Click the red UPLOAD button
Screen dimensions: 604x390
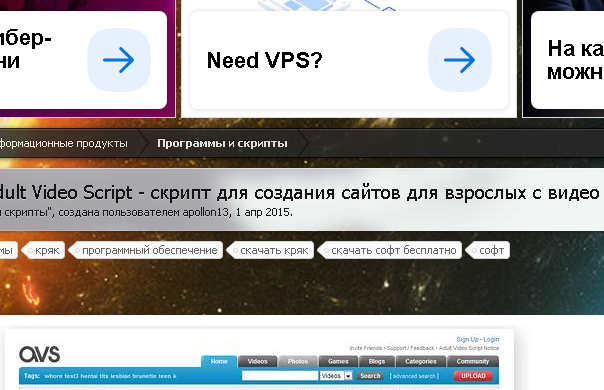(473, 376)
